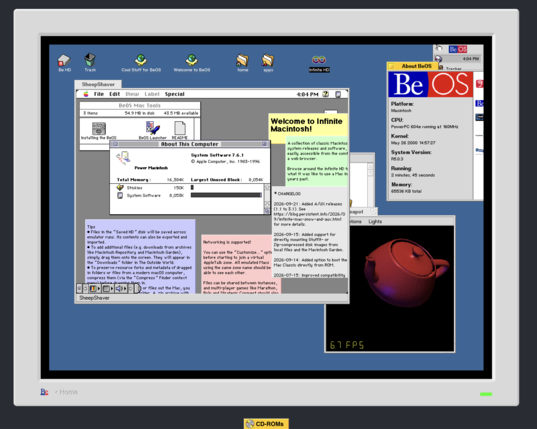This screenshot has height=429, width=537.
Task: Select the Infinite HD desktop icon
Action: tap(319, 60)
